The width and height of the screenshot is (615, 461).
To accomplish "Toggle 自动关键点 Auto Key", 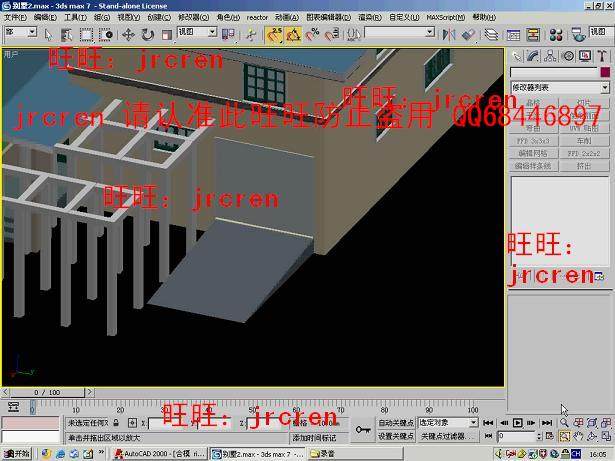I will coord(396,423).
